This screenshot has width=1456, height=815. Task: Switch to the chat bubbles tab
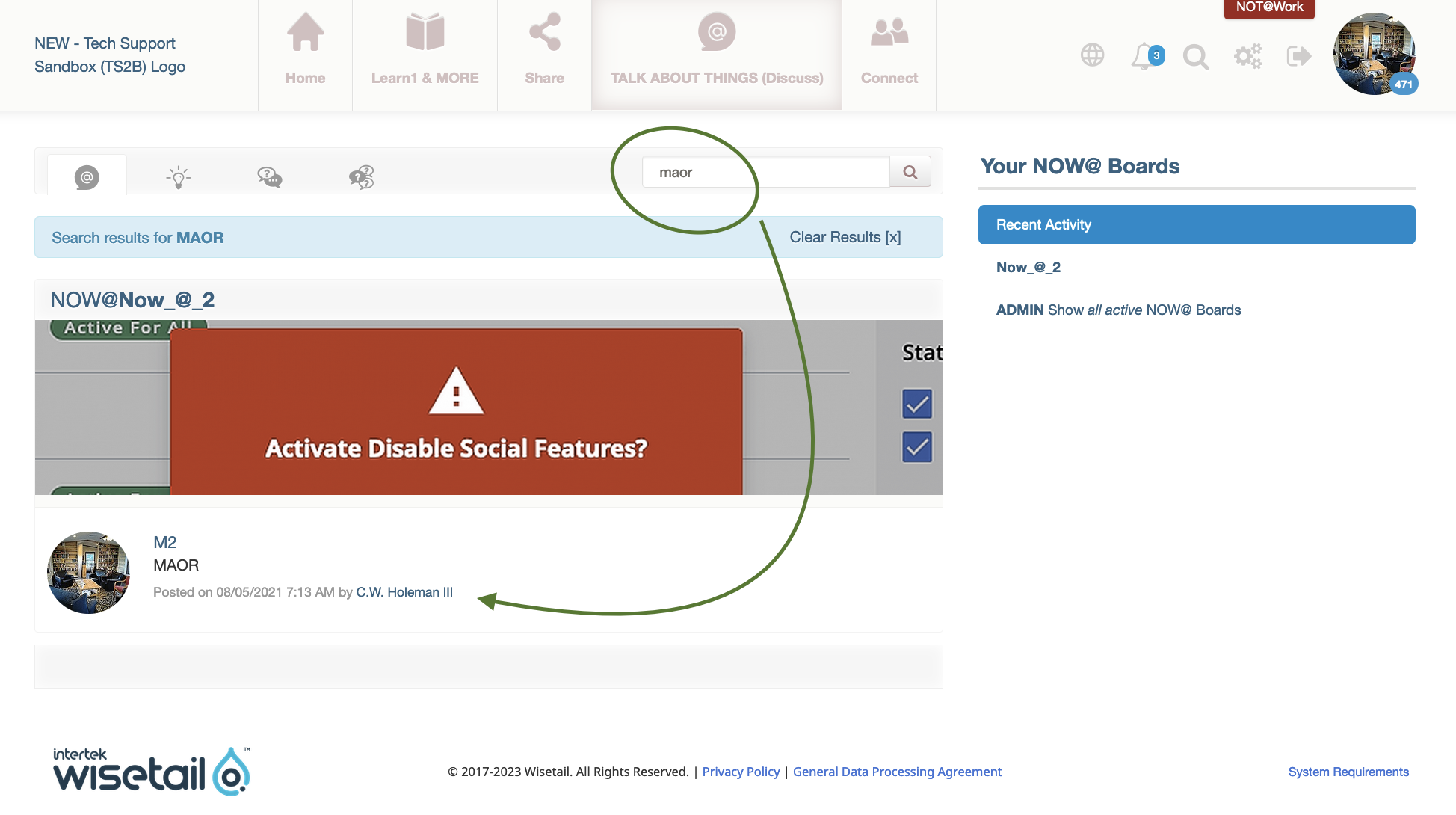[269, 177]
